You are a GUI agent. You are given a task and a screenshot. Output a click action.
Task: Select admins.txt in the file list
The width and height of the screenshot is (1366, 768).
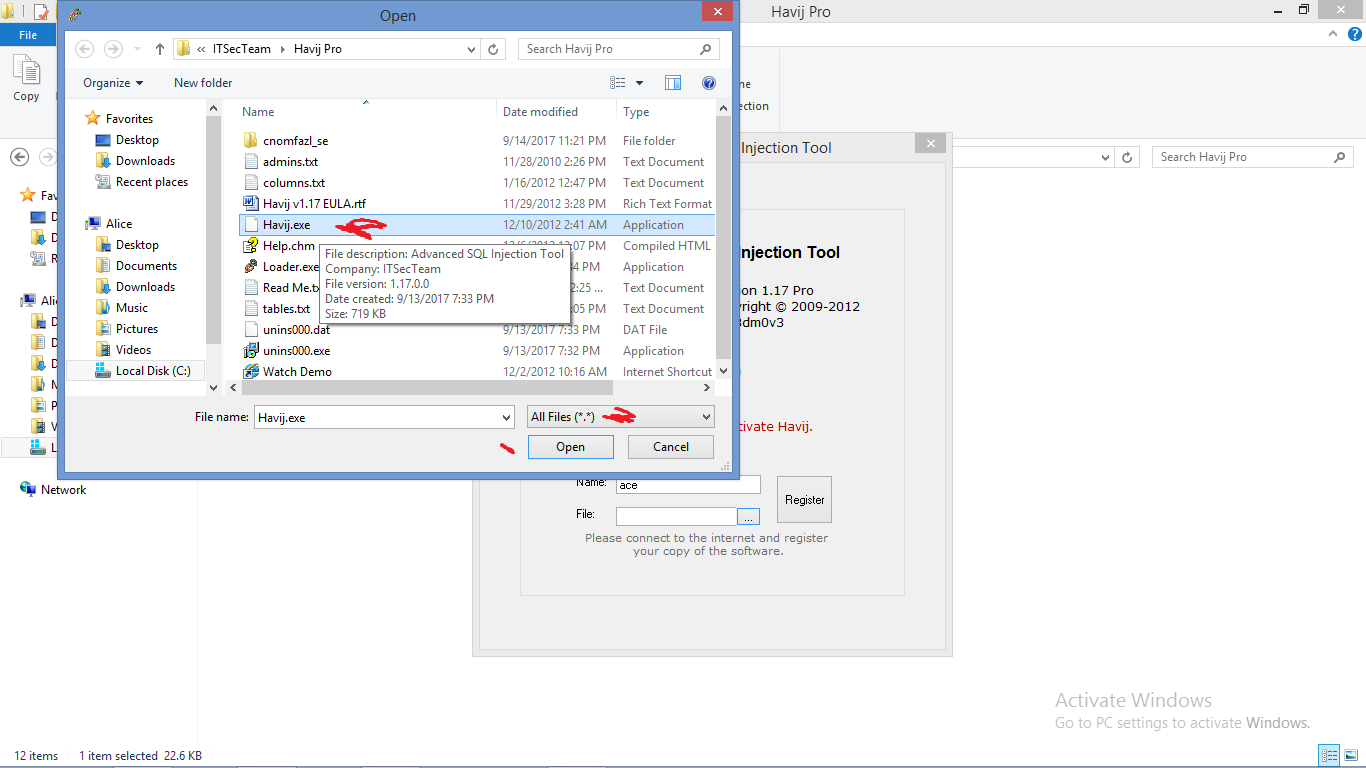coord(290,162)
